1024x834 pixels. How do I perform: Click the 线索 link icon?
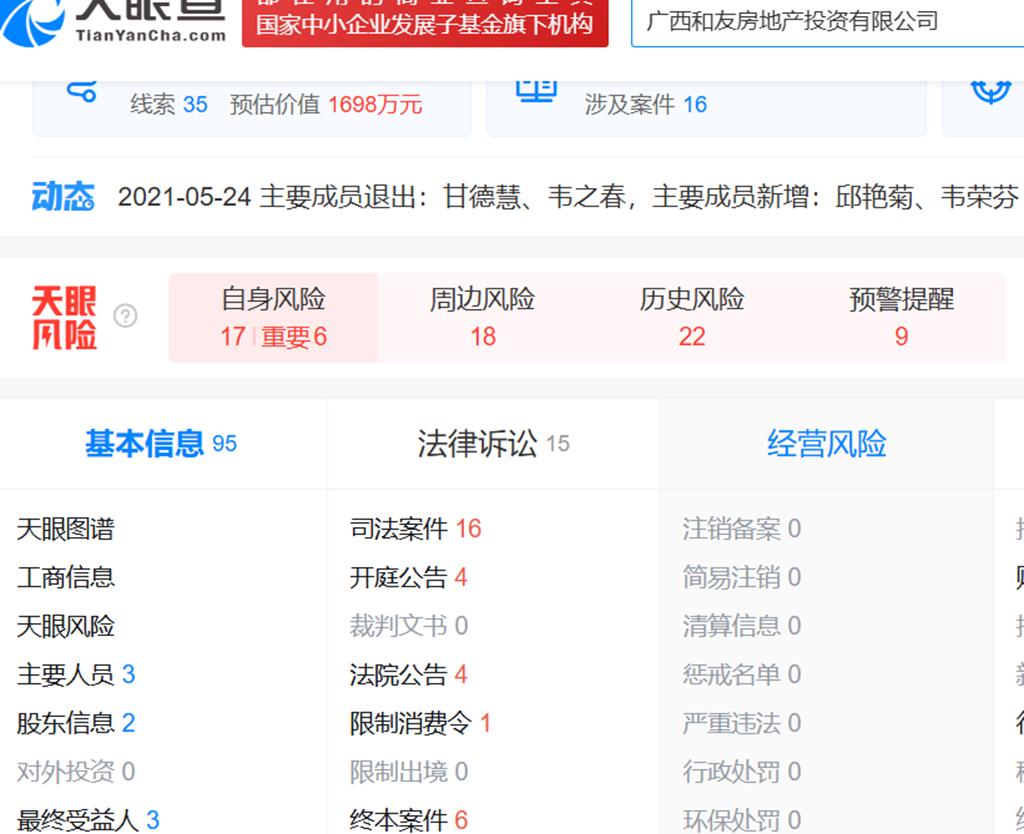coord(82,92)
